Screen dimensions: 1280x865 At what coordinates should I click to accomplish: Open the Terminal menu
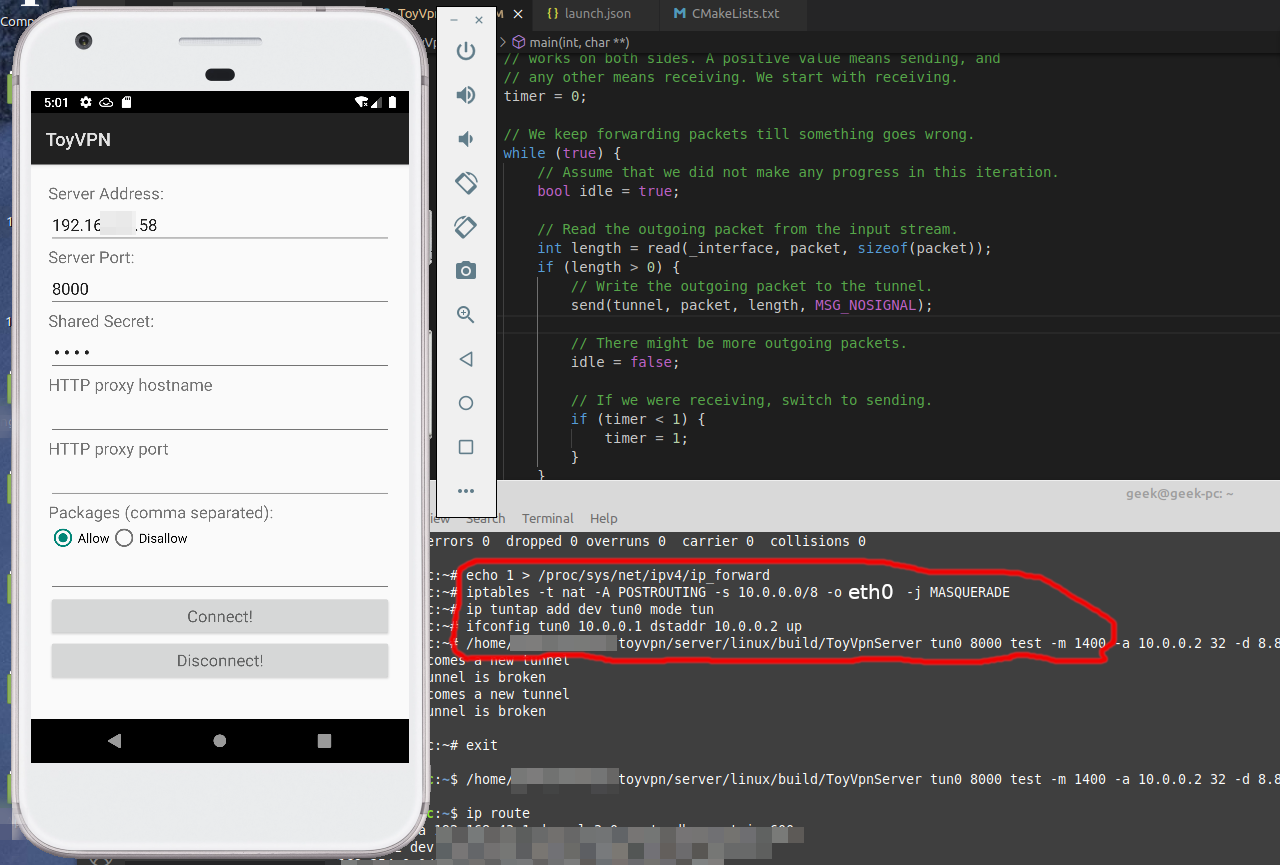click(547, 518)
